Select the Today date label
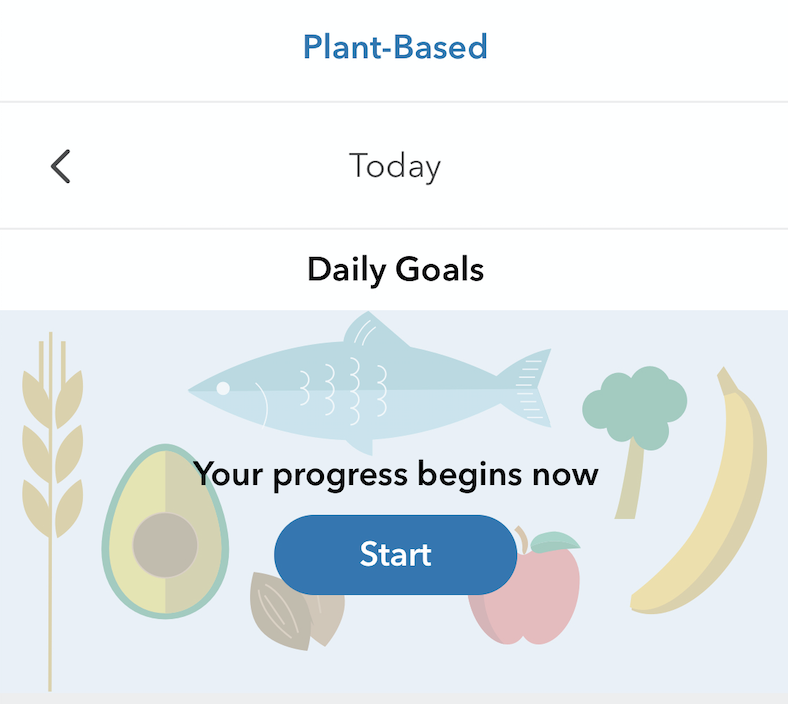This screenshot has height=704, width=788. [x=395, y=166]
